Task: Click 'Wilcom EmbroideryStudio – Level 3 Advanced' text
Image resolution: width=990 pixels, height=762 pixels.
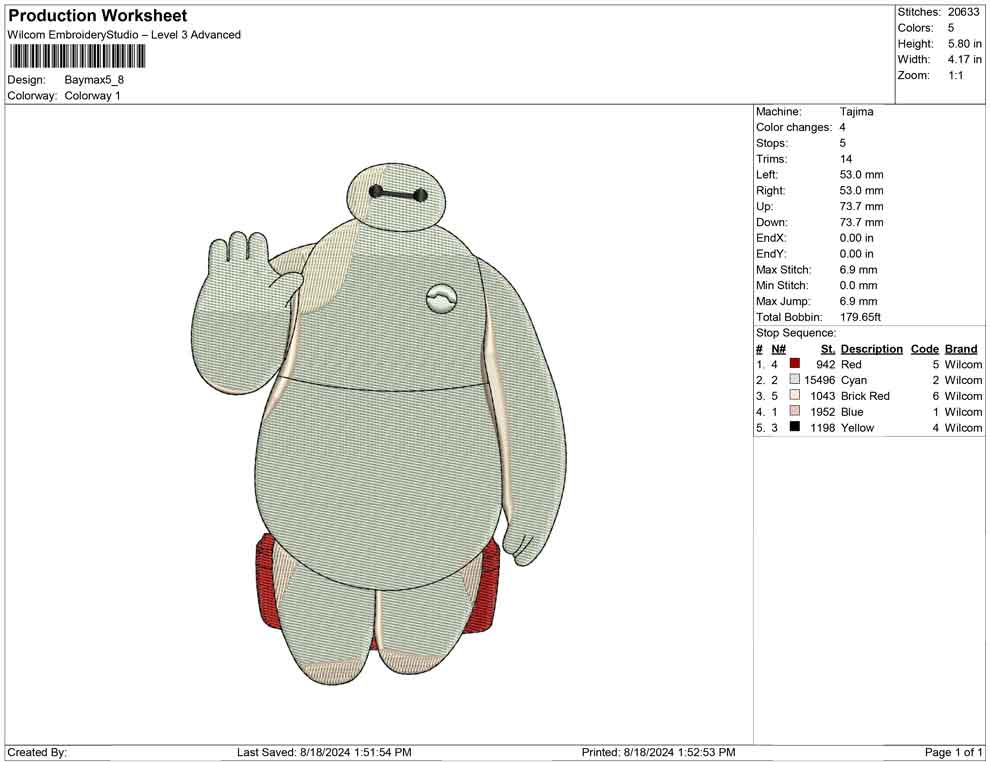Action: point(124,35)
